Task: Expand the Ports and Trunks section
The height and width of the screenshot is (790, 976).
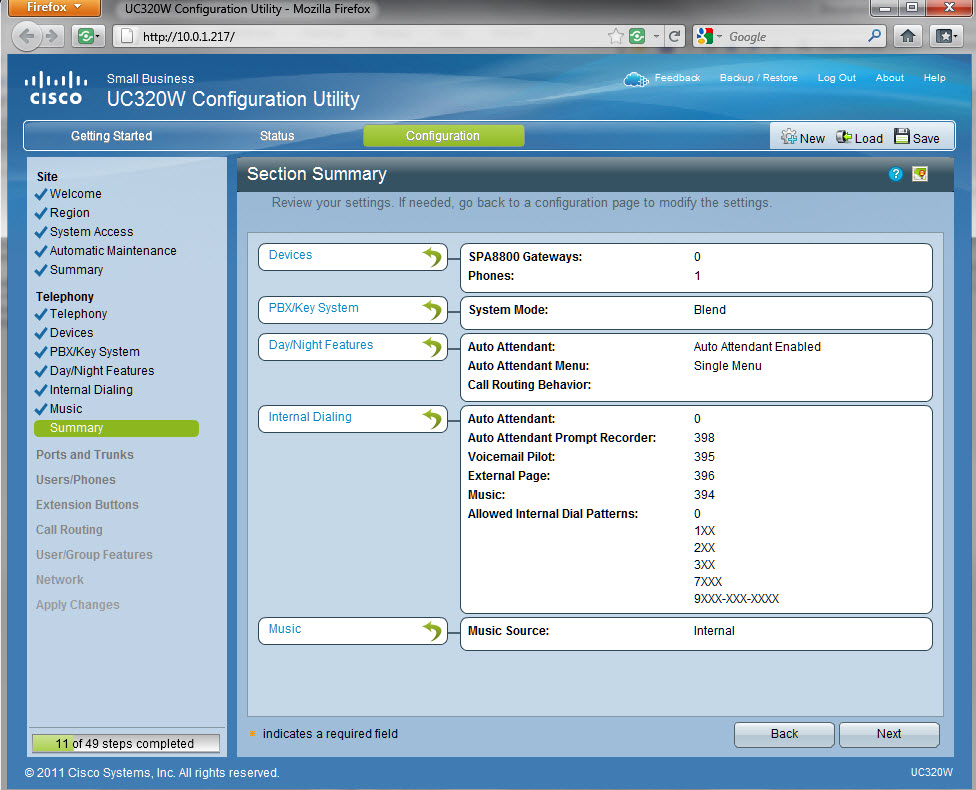Action: tap(85, 455)
